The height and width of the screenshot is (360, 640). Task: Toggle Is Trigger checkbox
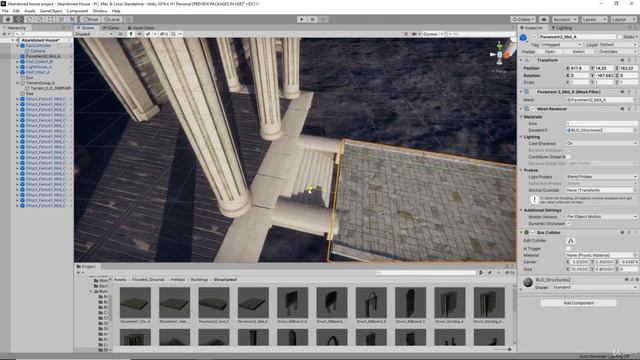coord(569,249)
